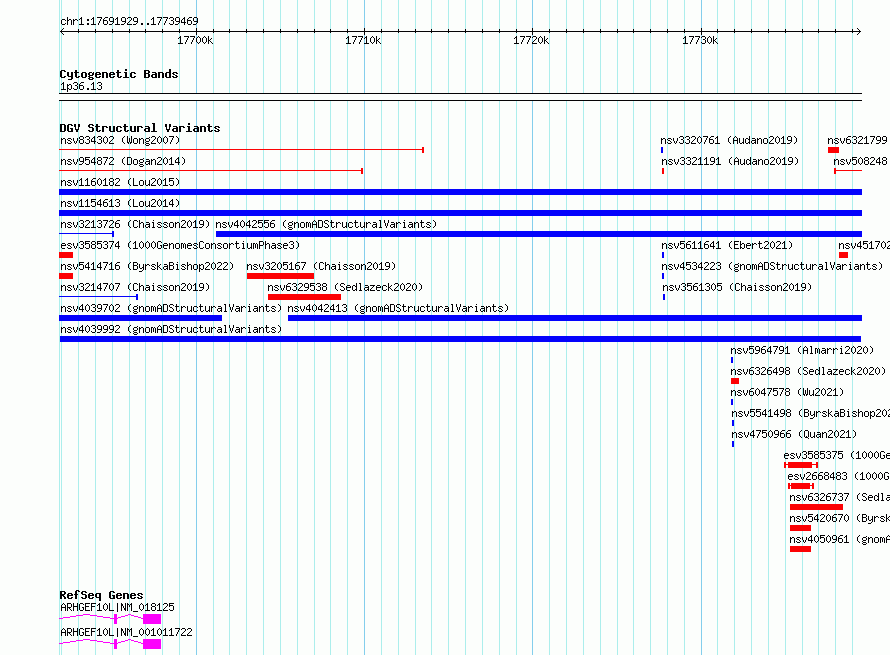This screenshot has height=655, width=890.
Task: Click the 17710k ruler marker
Action: click(363, 40)
